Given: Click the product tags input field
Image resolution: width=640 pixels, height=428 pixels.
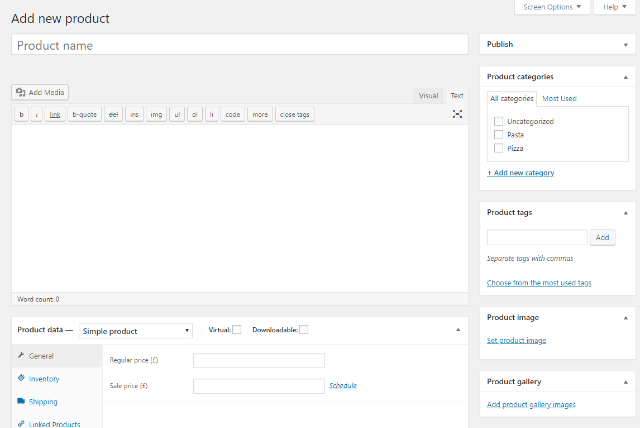Looking at the screenshot, I should click(537, 237).
